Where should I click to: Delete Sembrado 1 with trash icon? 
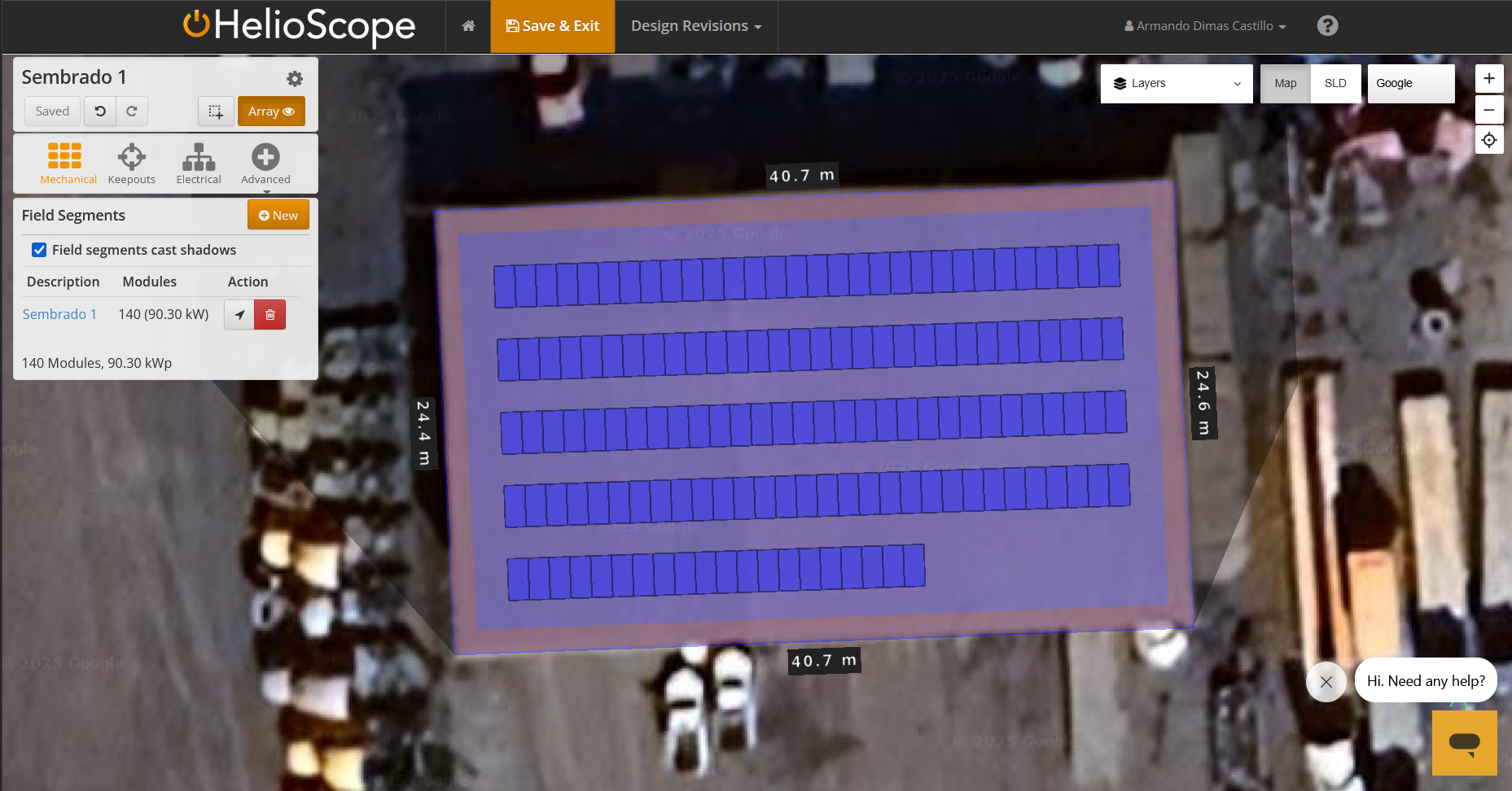pyautogui.click(x=270, y=315)
